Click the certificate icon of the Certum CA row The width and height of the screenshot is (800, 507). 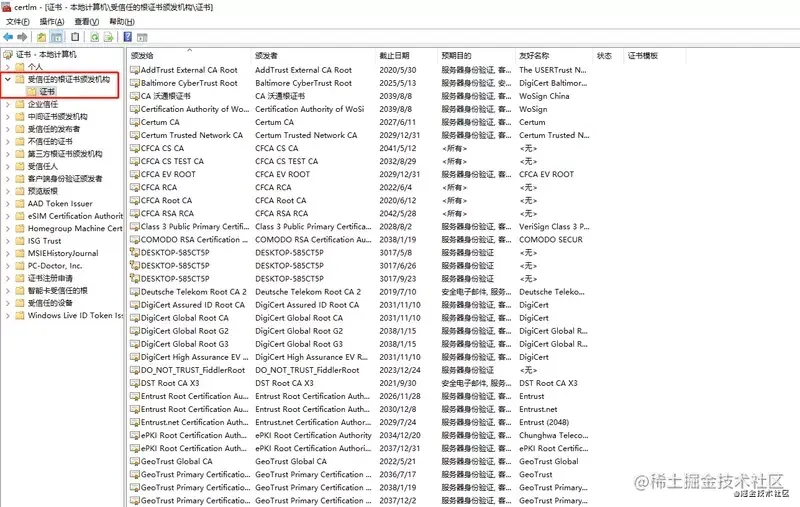tap(135, 122)
